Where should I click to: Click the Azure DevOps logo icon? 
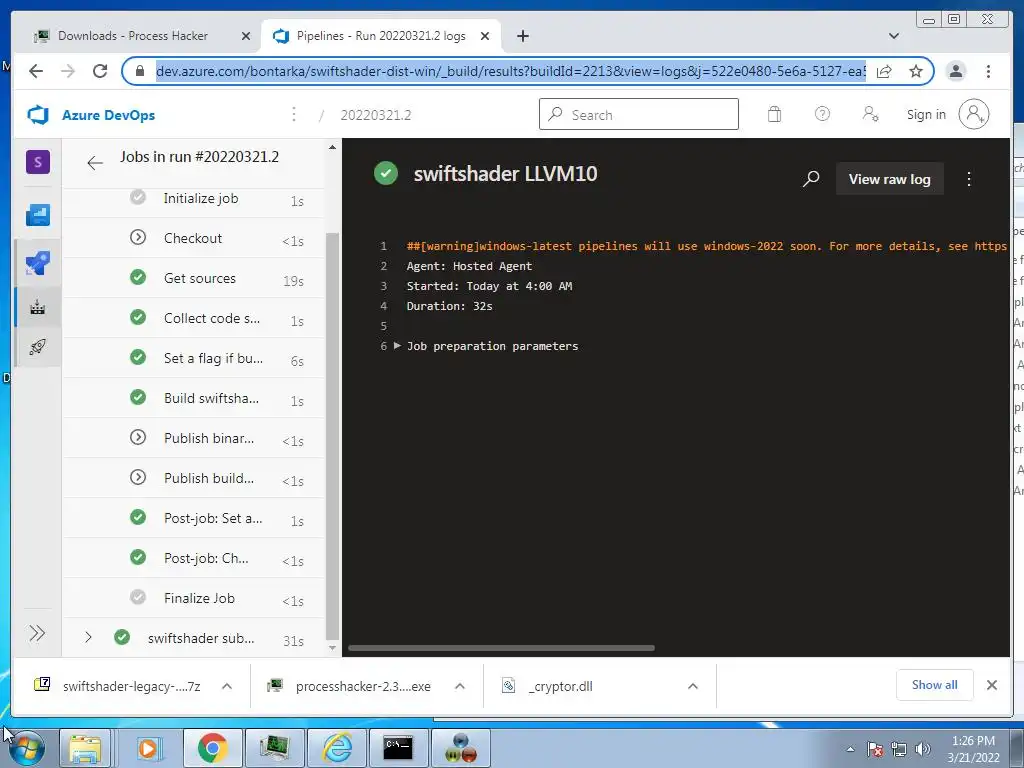[x=38, y=115]
